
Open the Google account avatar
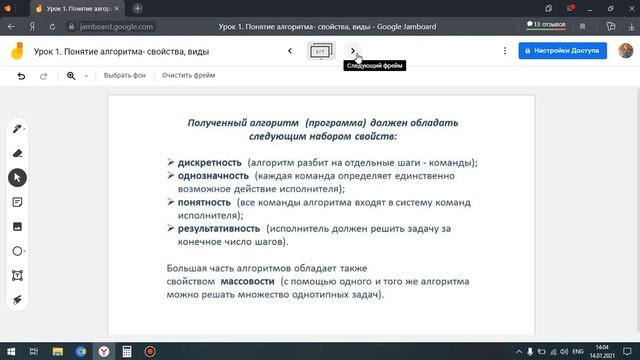pyautogui.click(x=625, y=51)
